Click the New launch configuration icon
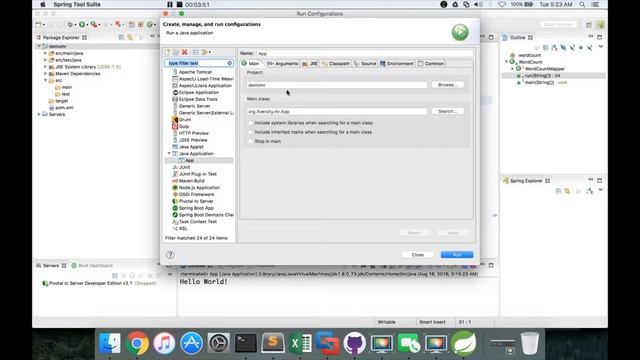640x360 pixels. [167, 52]
